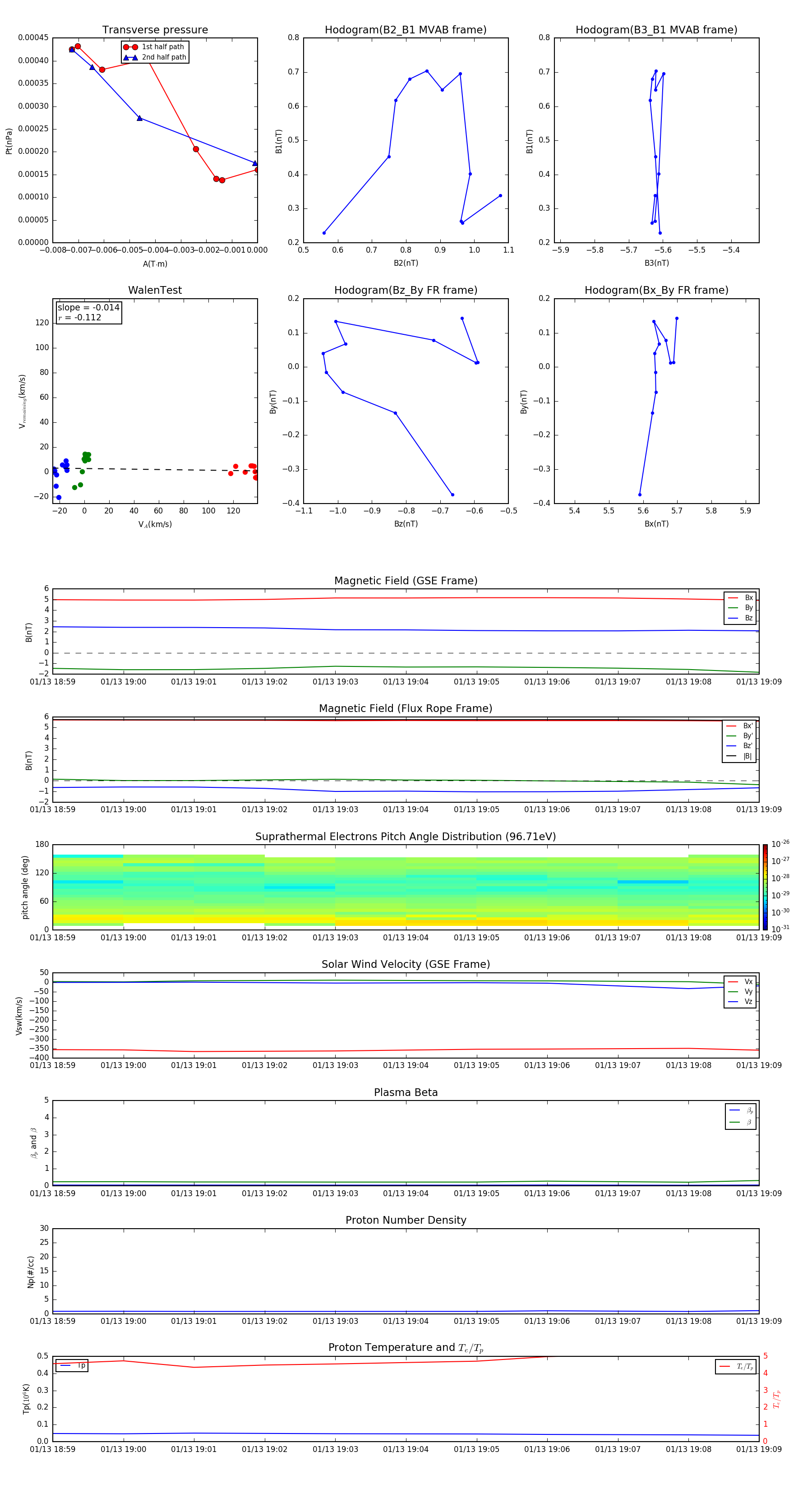Click the green Vy legend line sample
Image resolution: width=812 pixels, height=1489 pixels.
pyautogui.click(x=732, y=991)
